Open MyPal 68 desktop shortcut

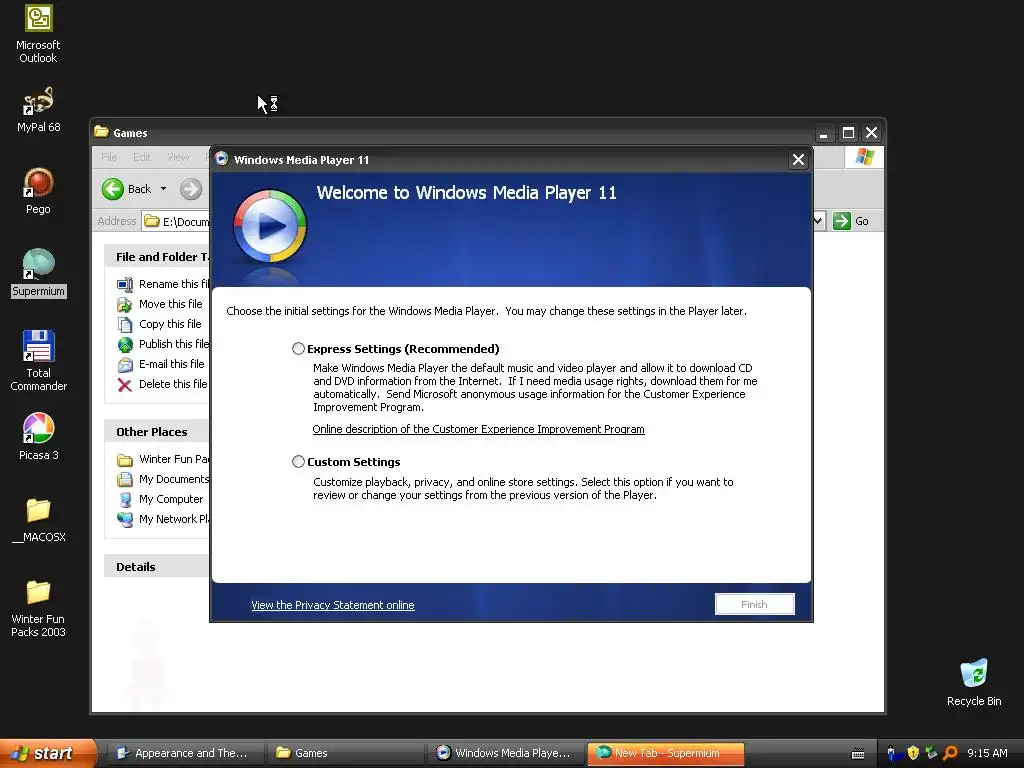pos(38,110)
